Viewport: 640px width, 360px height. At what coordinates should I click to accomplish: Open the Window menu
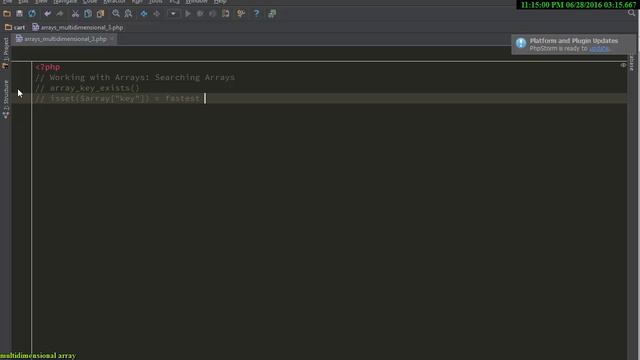tap(196, 2)
